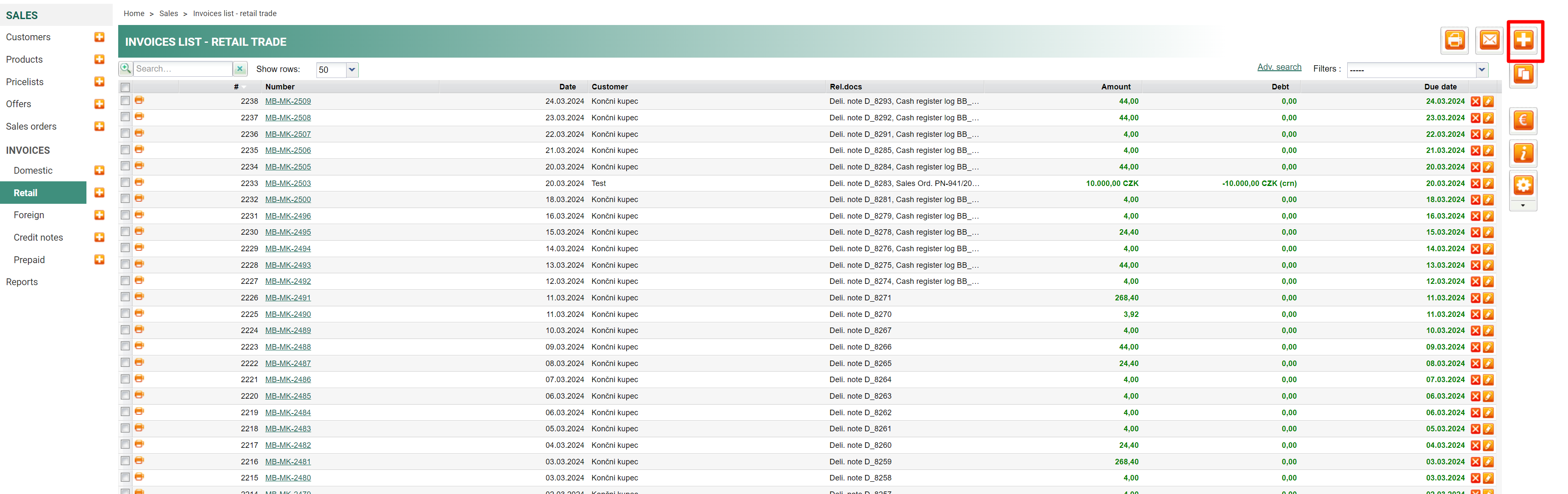Edit invoice MB-MK-2508 with pencil icon
The height and width of the screenshot is (494, 1568).
tap(1488, 118)
